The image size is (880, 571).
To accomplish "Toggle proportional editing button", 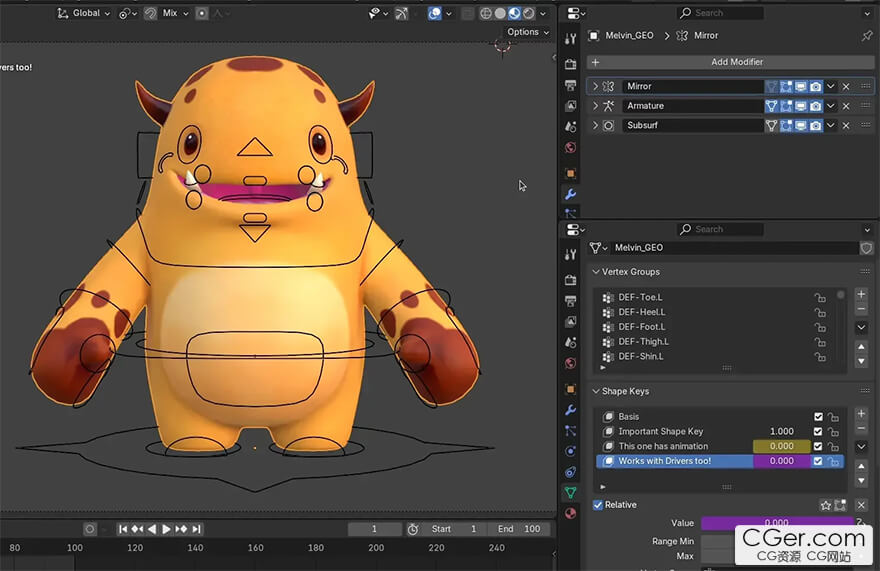I will (202, 13).
